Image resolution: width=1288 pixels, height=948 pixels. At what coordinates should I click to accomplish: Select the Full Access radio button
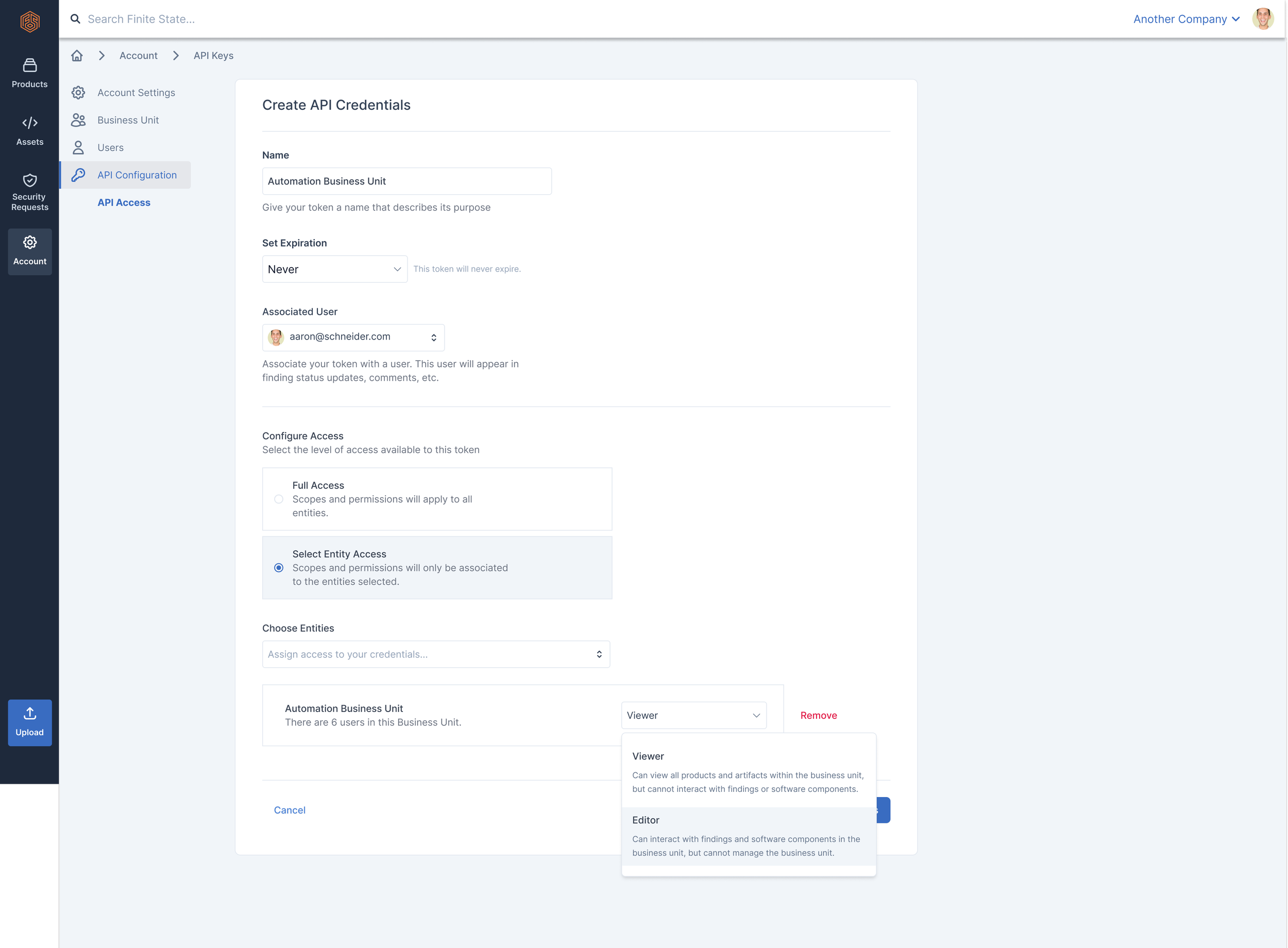point(279,499)
